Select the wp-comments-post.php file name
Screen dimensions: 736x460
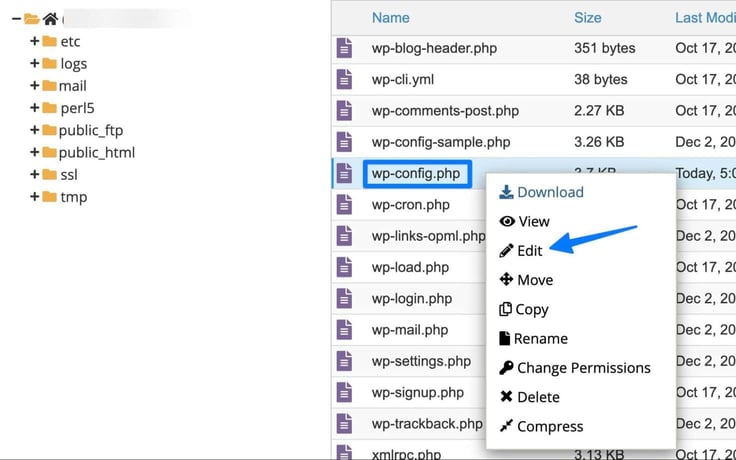tap(445, 111)
